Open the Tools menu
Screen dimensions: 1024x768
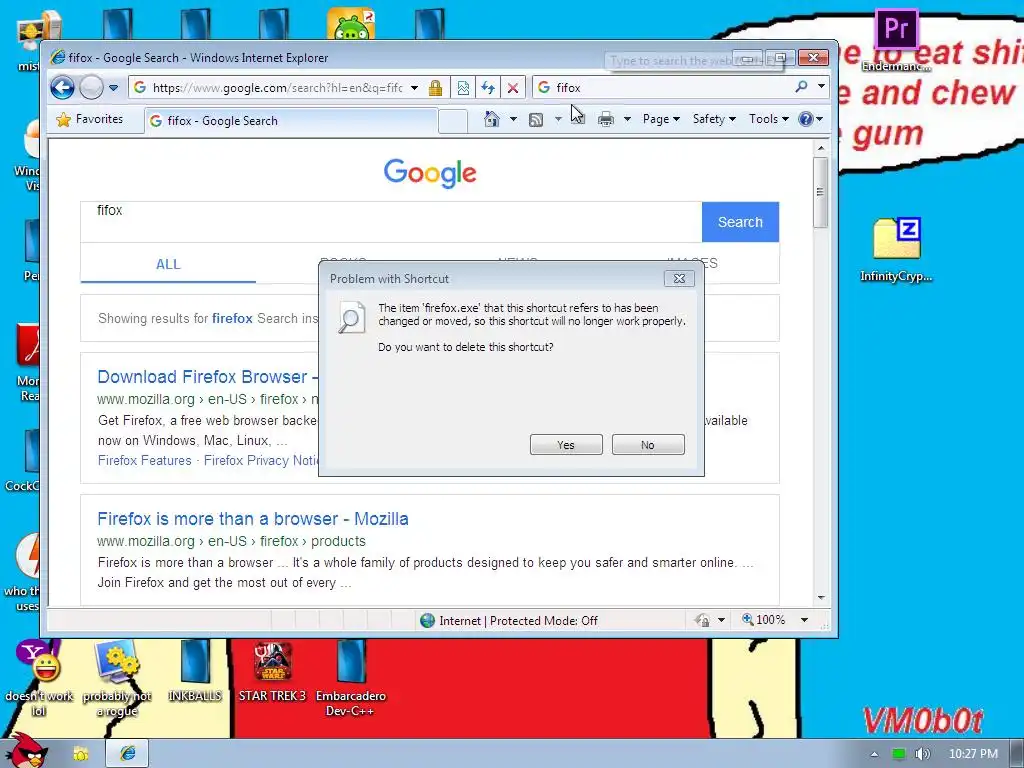coord(769,119)
